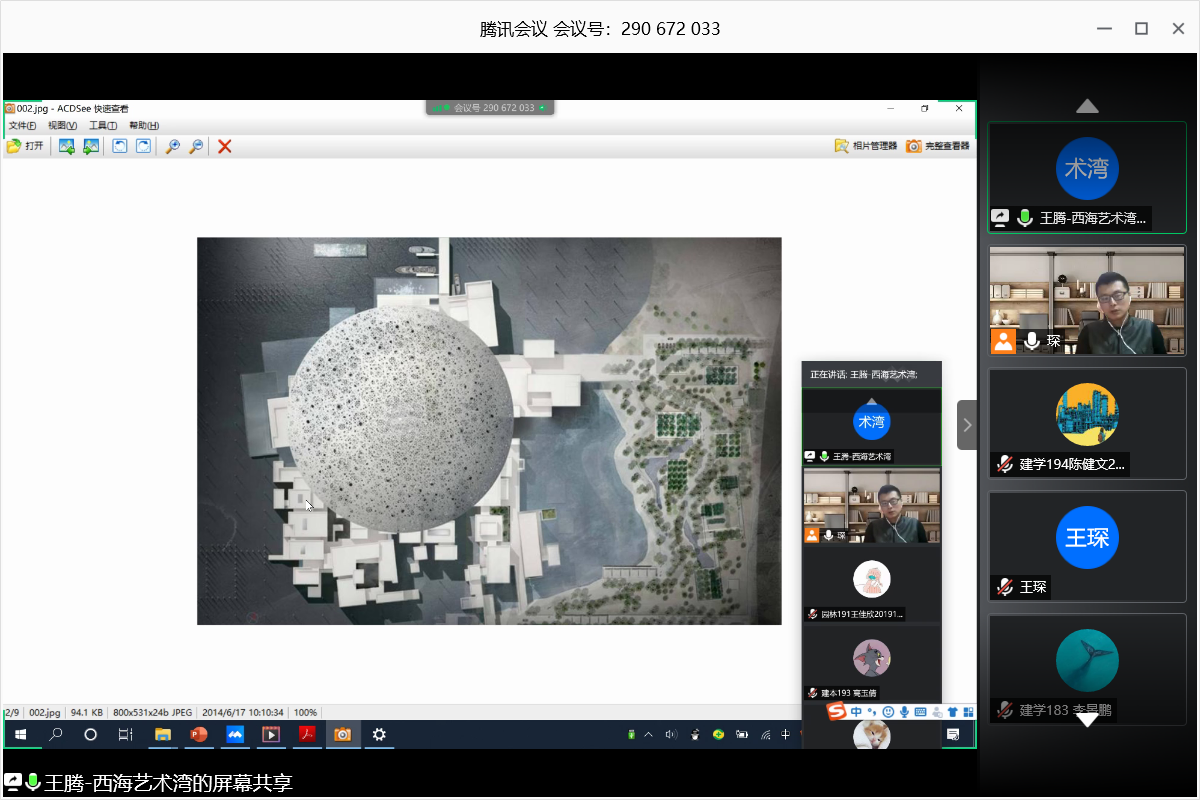
Task: Click the muted mic icon beside 王琛
Action: (x=1003, y=587)
